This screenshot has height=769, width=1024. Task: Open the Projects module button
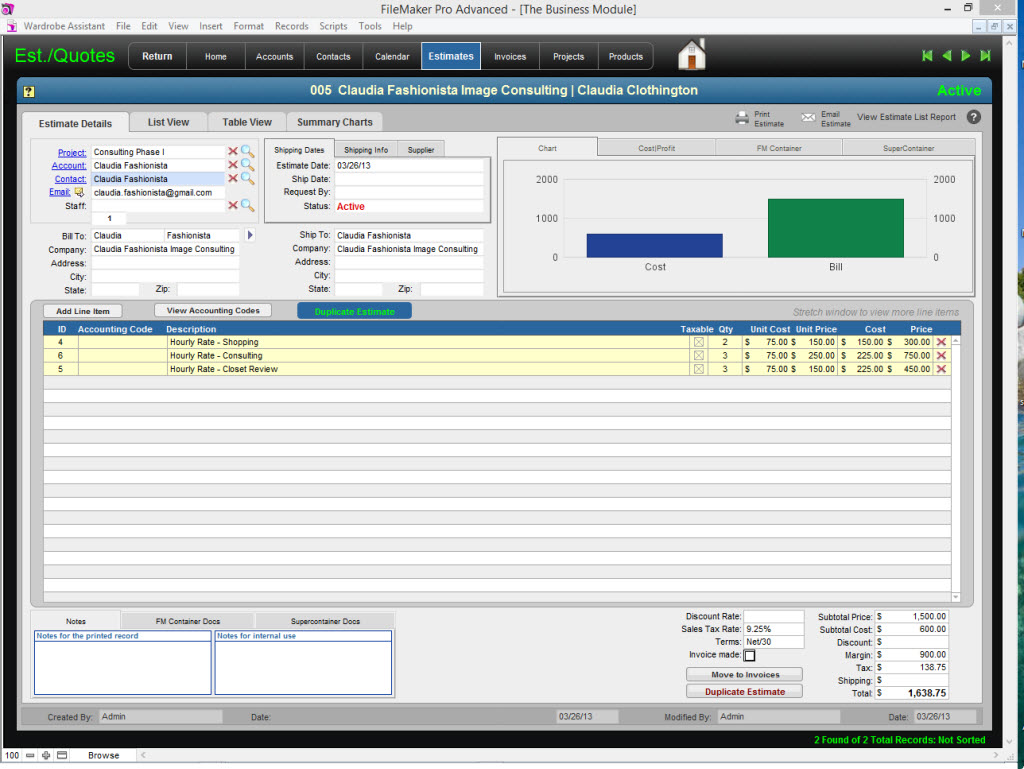(568, 56)
